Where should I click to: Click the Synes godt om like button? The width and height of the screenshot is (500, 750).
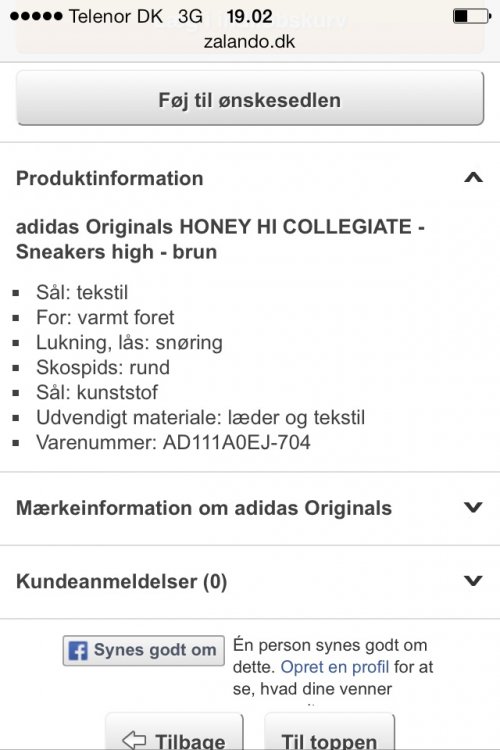point(144,651)
